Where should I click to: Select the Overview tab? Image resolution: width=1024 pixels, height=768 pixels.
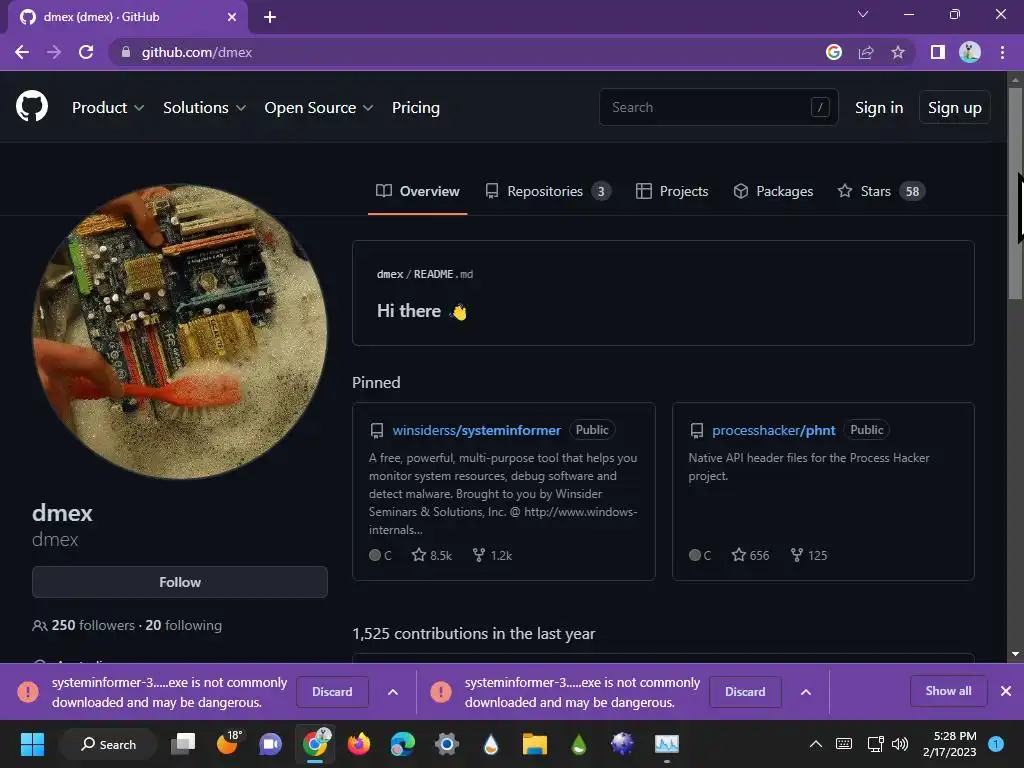tap(417, 191)
